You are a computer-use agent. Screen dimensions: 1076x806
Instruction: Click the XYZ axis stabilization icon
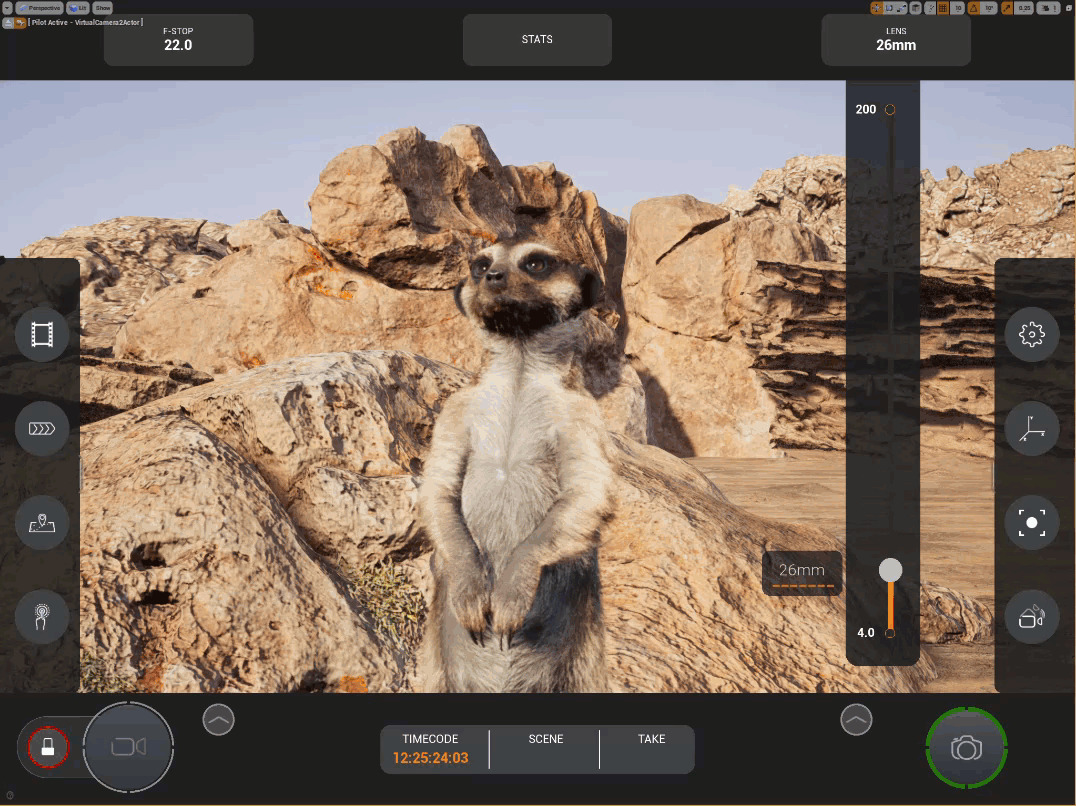1031,429
